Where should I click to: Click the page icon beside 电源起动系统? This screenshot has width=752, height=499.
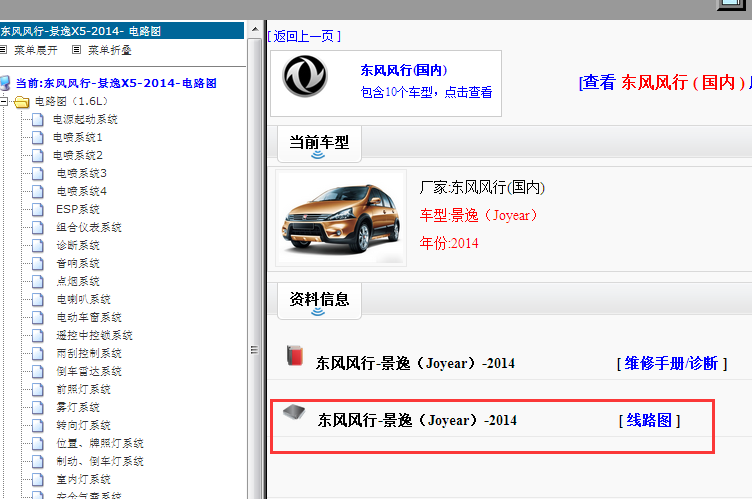(x=38, y=119)
